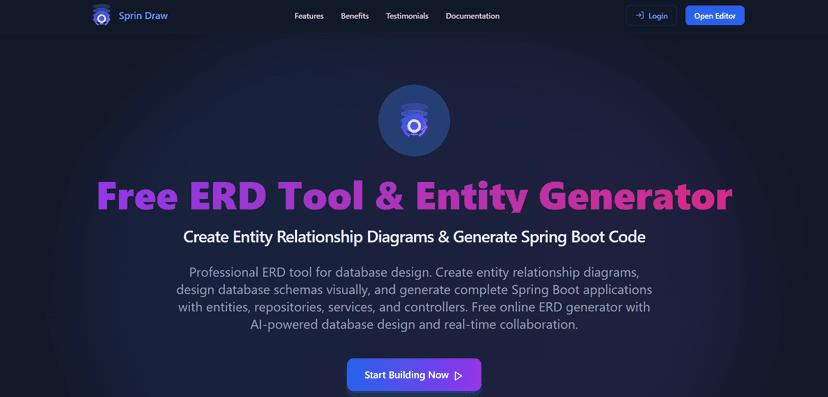
Task: Jump to Testimonials in navbar
Action: coord(407,16)
